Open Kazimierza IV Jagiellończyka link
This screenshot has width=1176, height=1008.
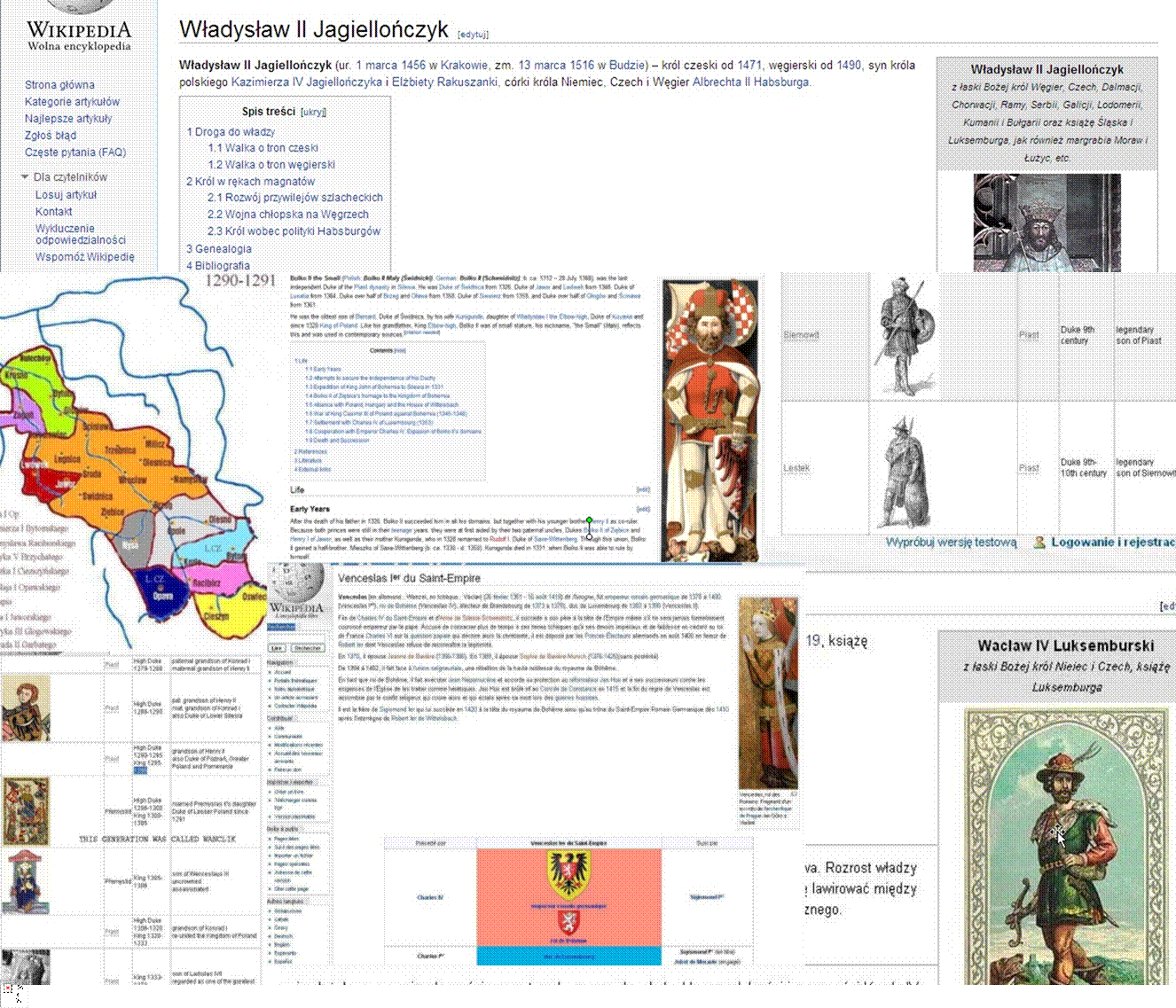pos(307,82)
